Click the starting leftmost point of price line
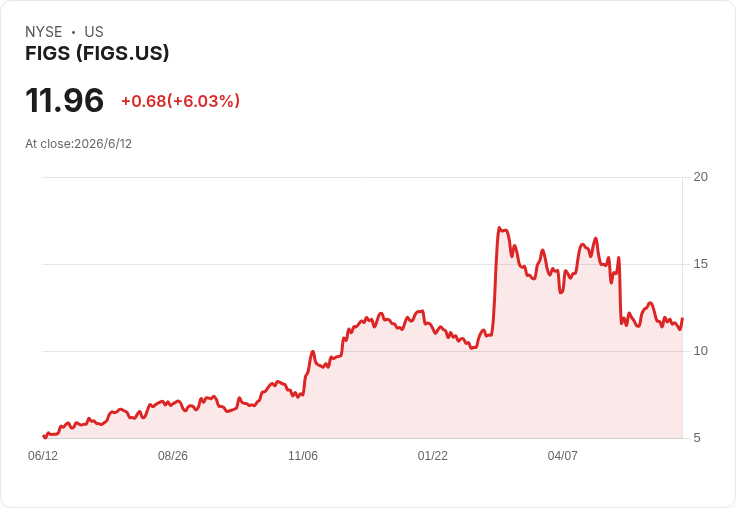This screenshot has height=508, width=736. 44,436
